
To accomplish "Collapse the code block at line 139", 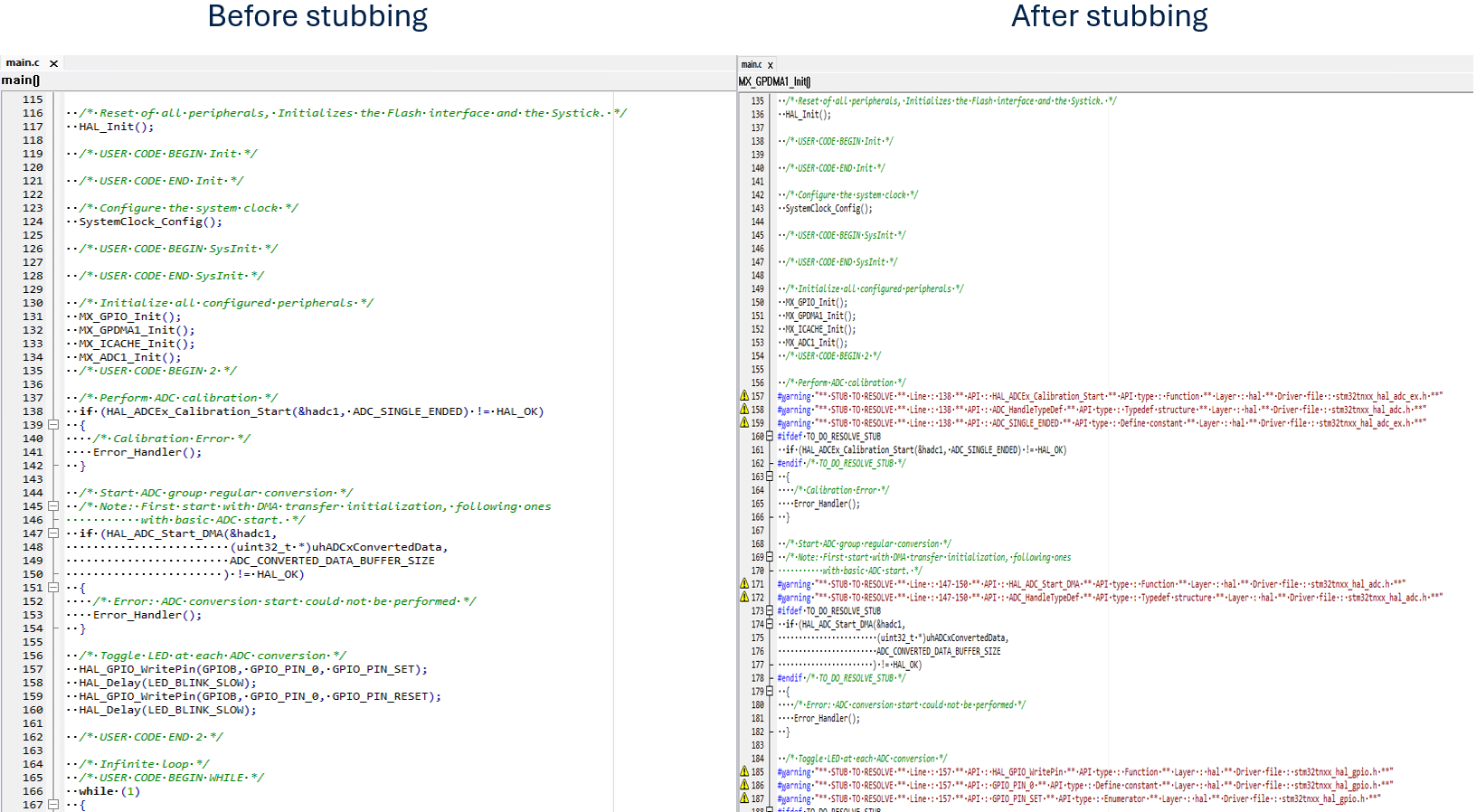I will [53, 425].
